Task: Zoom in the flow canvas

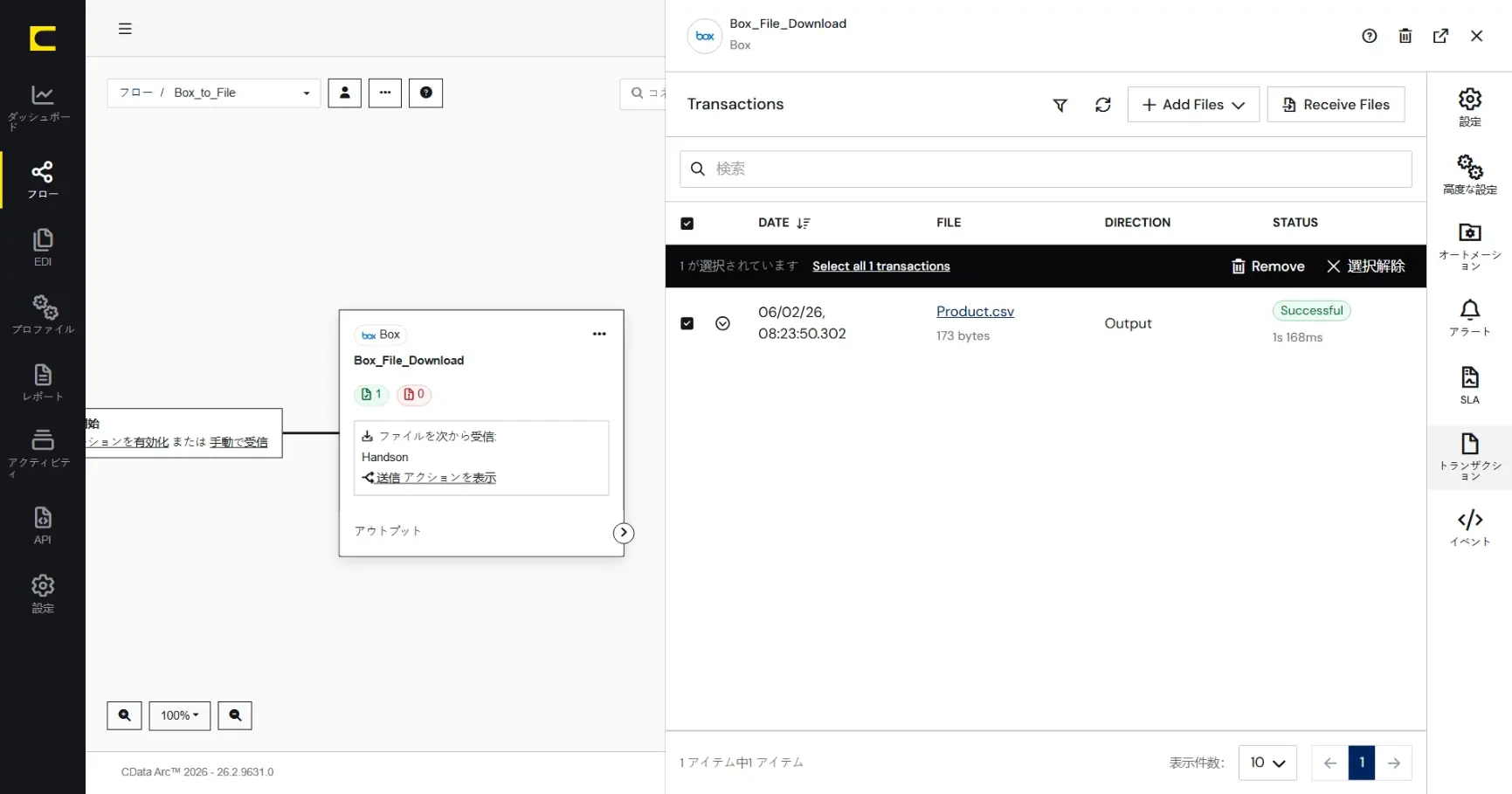Action: [x=124, y=715]
